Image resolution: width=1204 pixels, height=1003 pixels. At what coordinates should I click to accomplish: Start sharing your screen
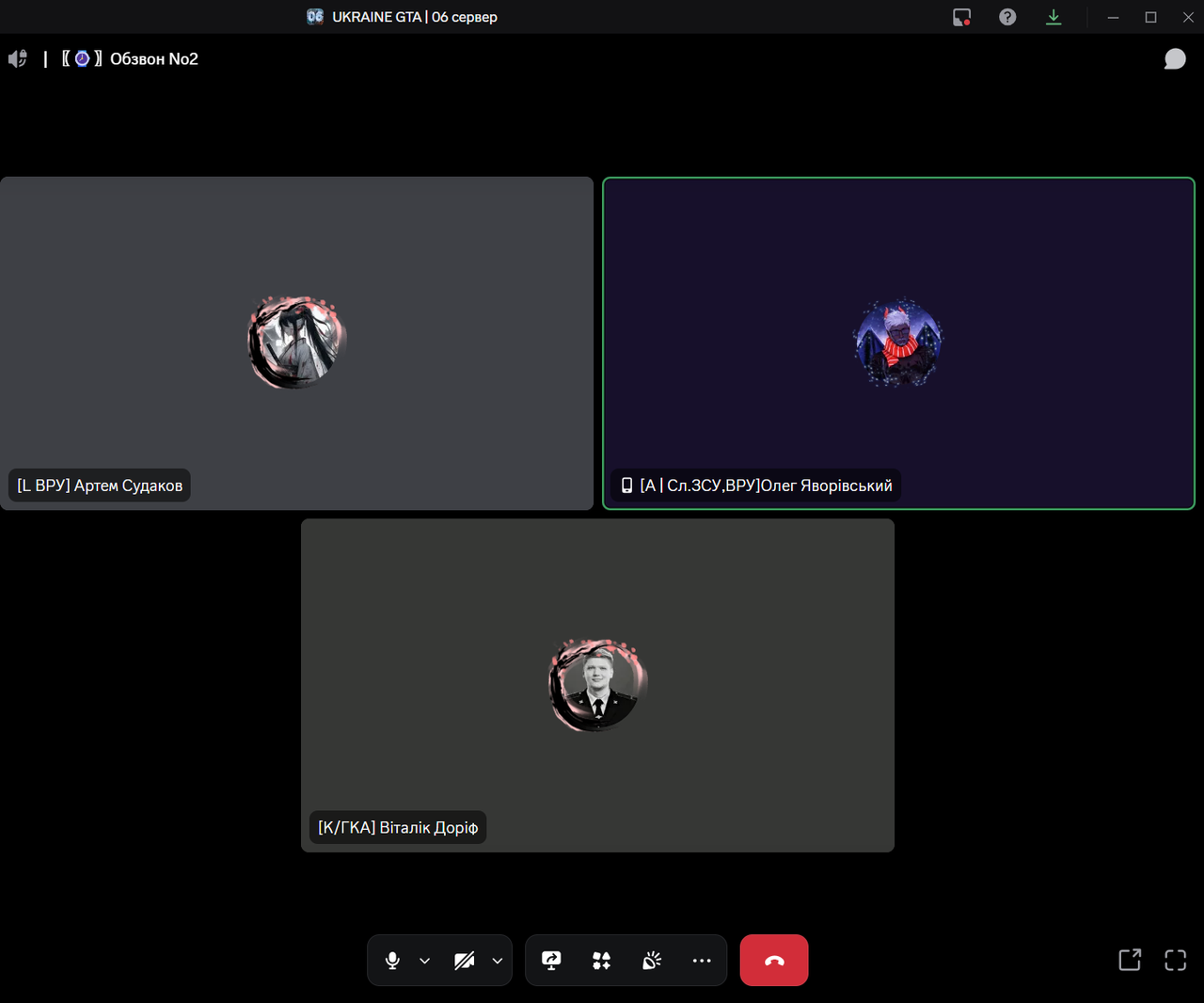(x=552, y=961)
